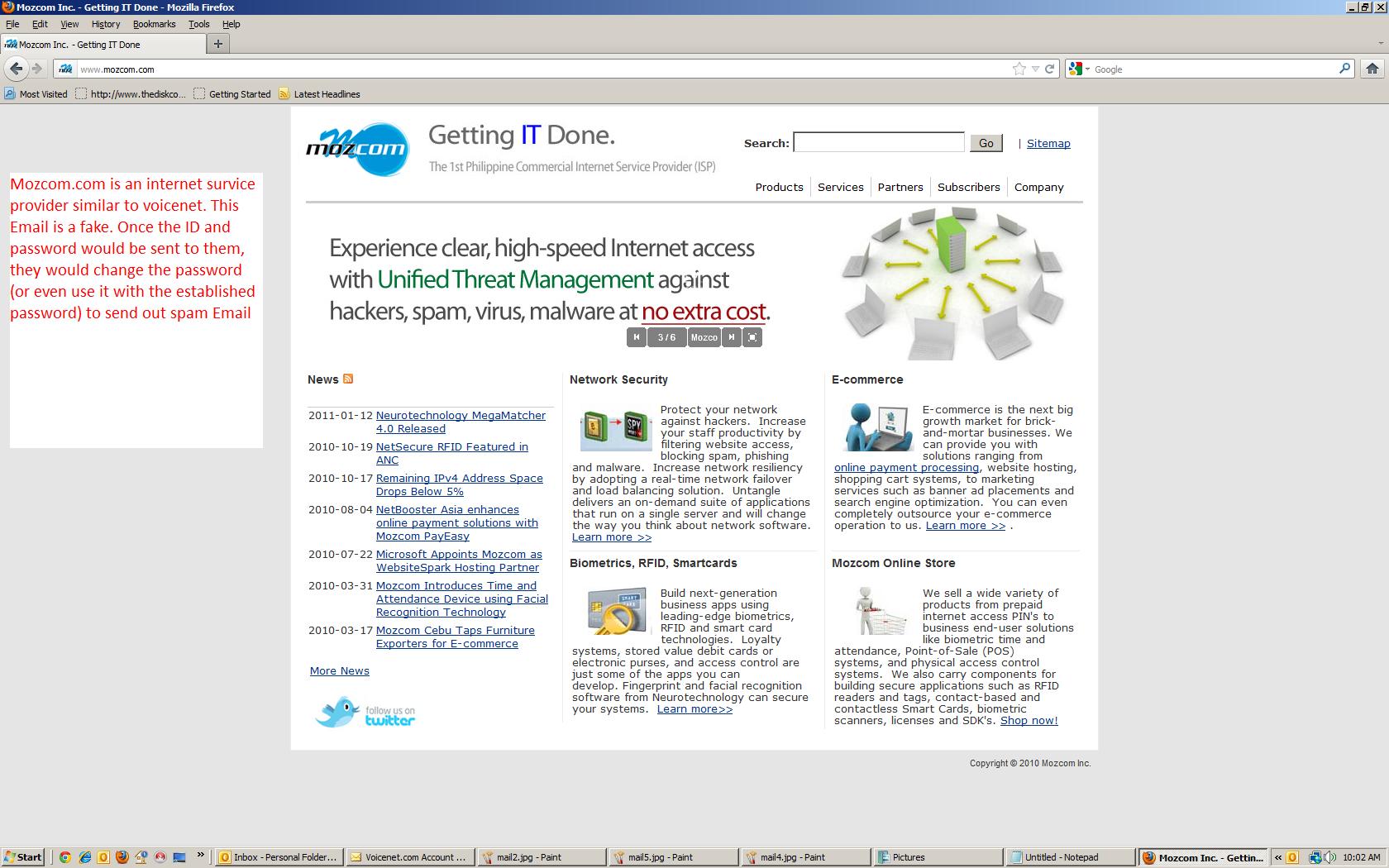1389x868 pixels.
Task: Open the Company navigation item
Action: tap(1039, 187)
